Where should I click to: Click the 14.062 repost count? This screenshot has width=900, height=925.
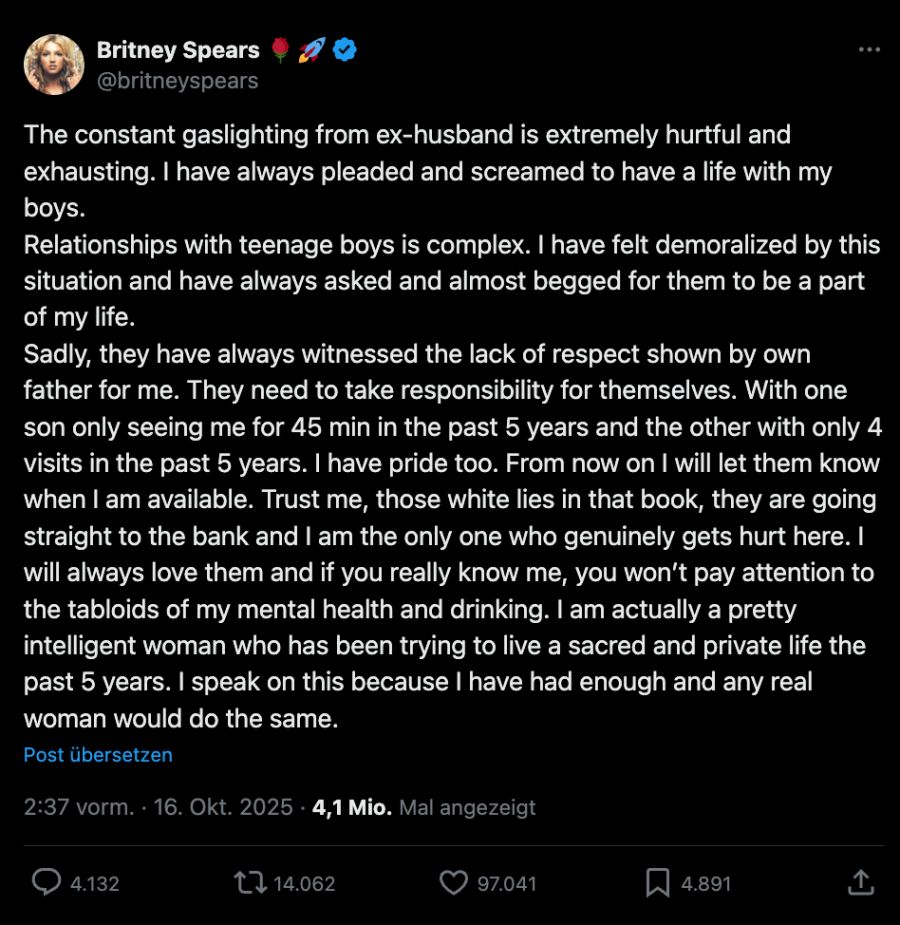tap(304, 883)
